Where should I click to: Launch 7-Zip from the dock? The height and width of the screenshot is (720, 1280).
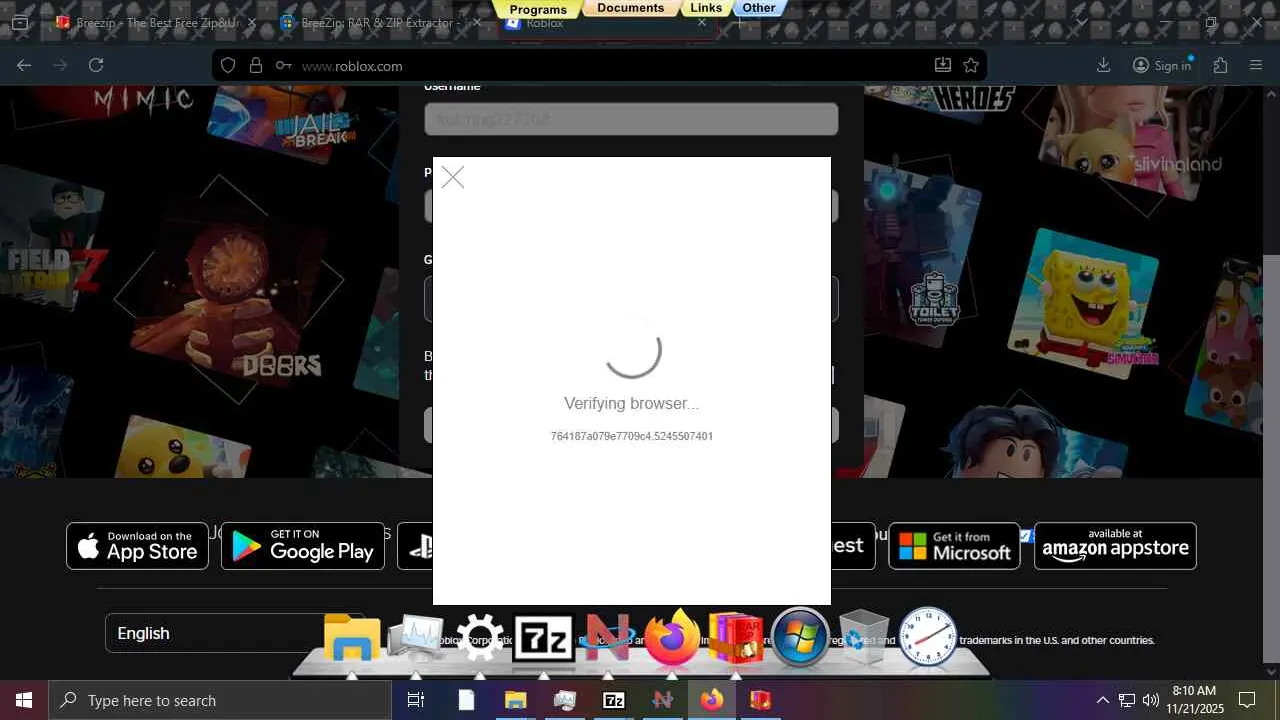click(544, 638)
